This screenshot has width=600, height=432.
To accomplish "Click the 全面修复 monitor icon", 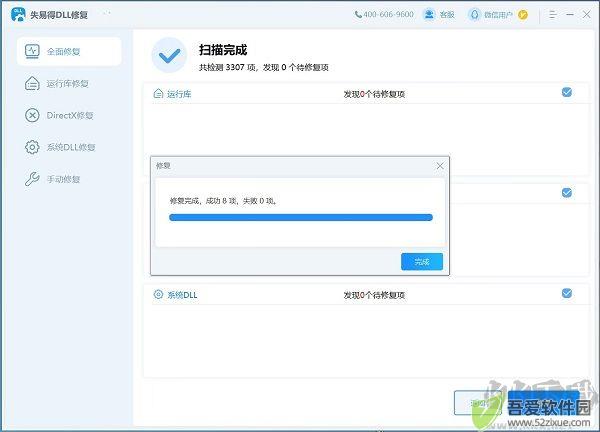I will click(x=32, y=51).
